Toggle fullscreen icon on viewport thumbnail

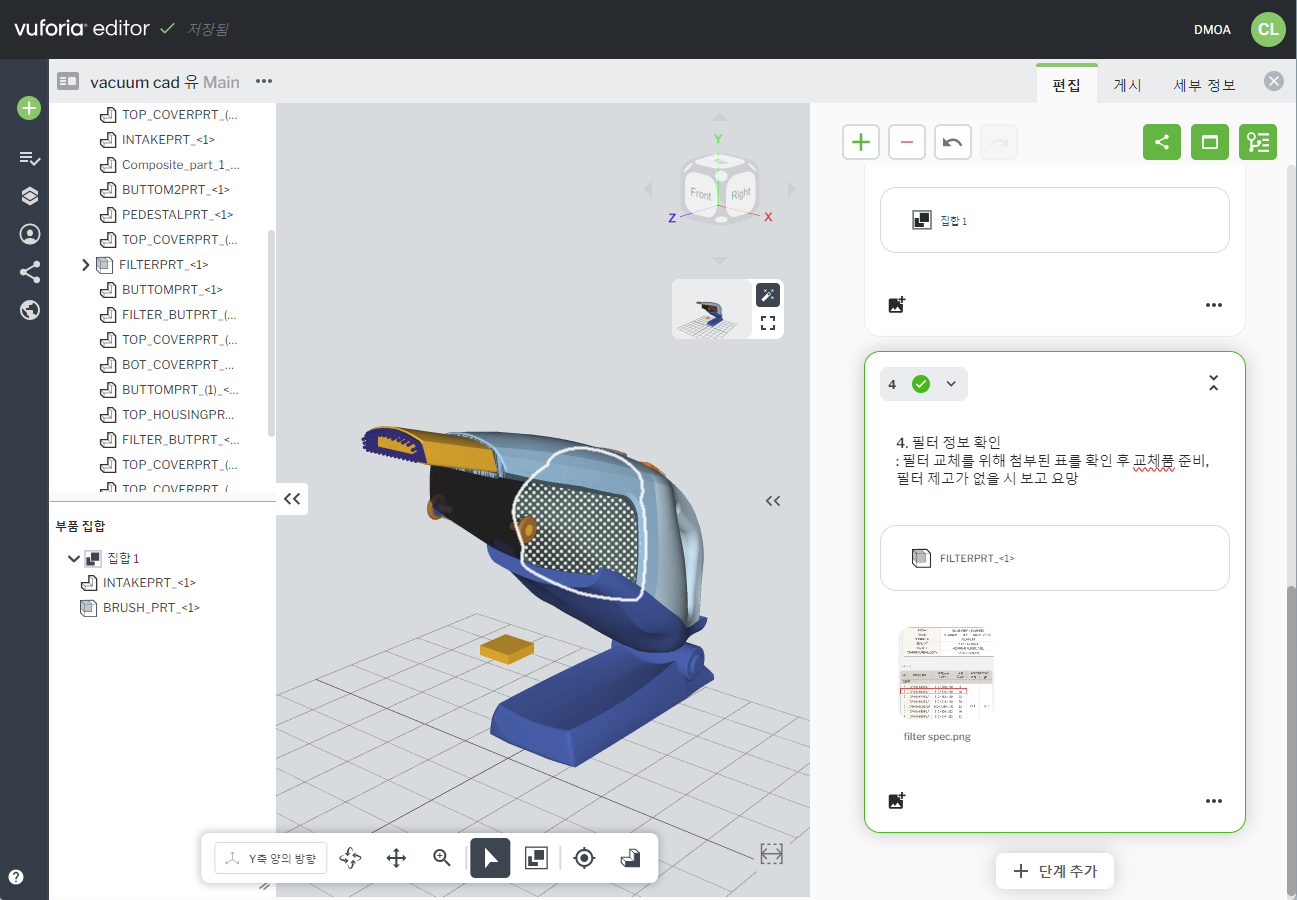[767, 323]
